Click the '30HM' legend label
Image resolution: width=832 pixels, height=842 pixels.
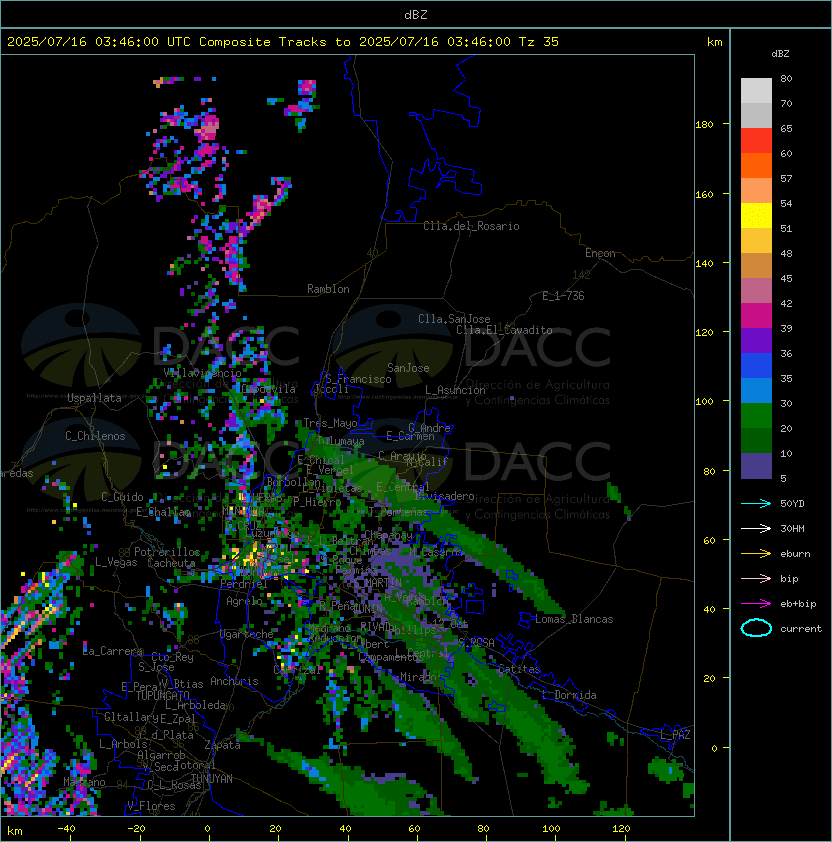[x=792, y=528]
